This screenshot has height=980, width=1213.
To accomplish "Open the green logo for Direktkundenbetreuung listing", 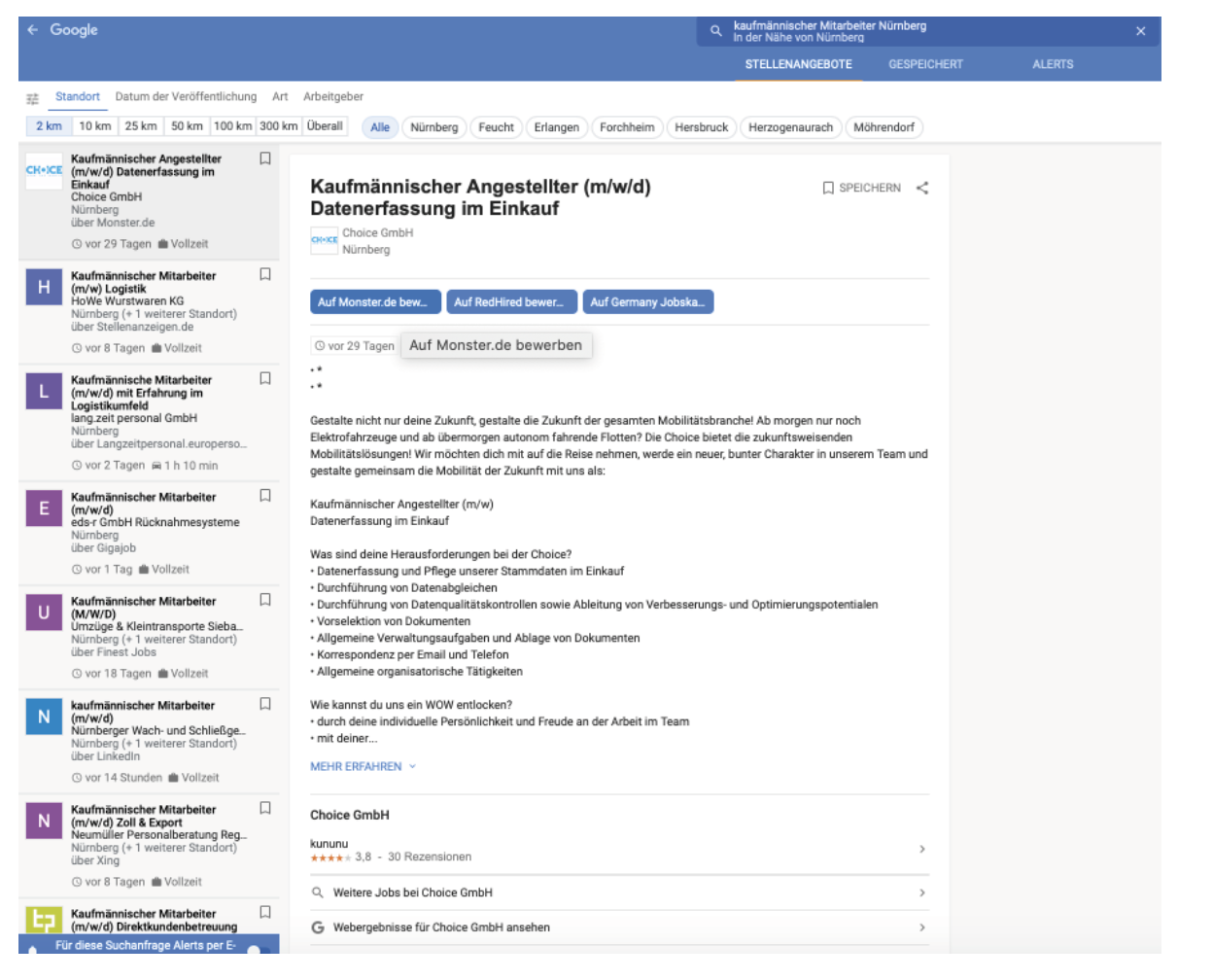I will click(x=44, y=920).
